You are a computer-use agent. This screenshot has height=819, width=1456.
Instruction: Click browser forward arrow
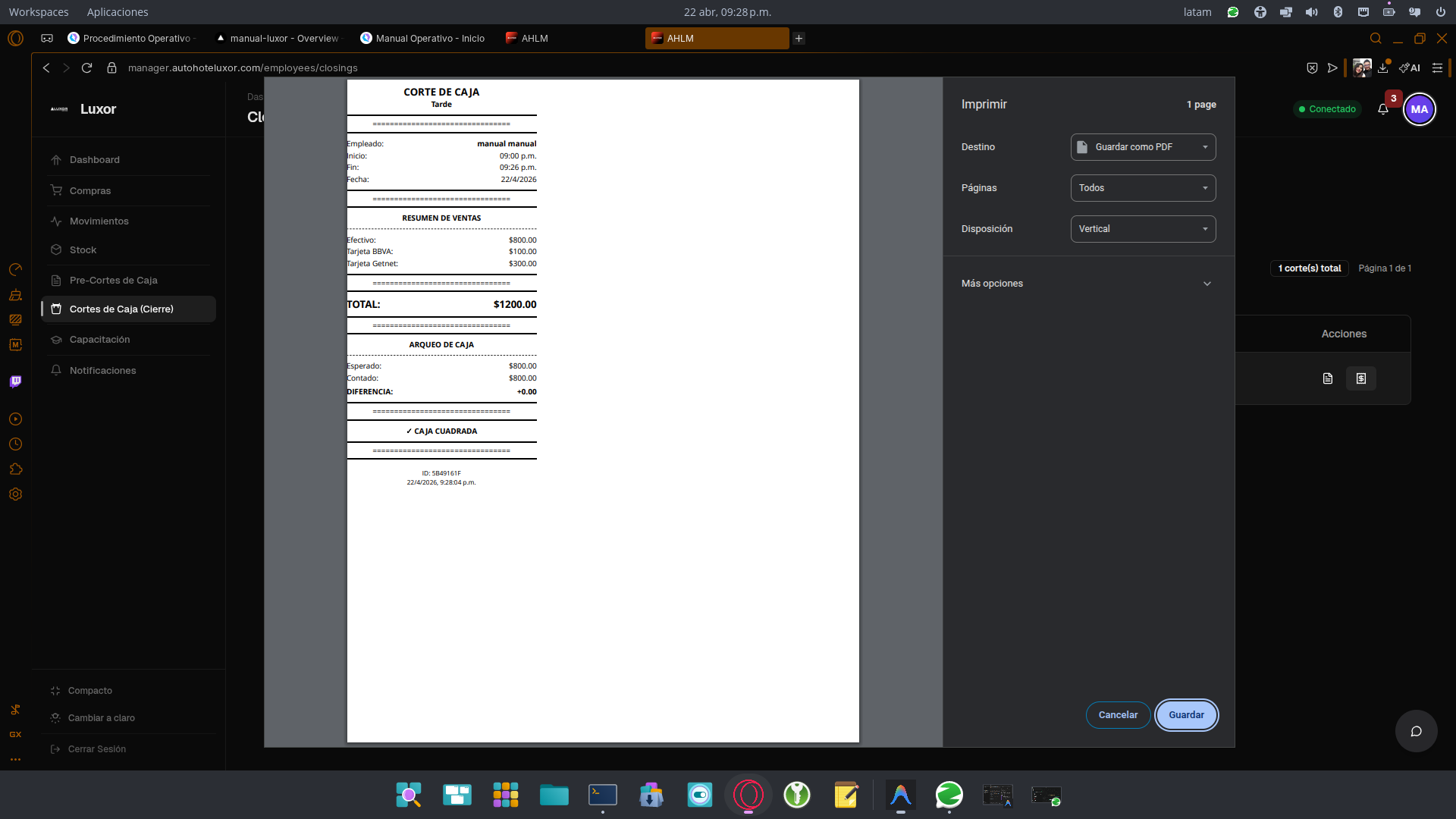point(66,68)
